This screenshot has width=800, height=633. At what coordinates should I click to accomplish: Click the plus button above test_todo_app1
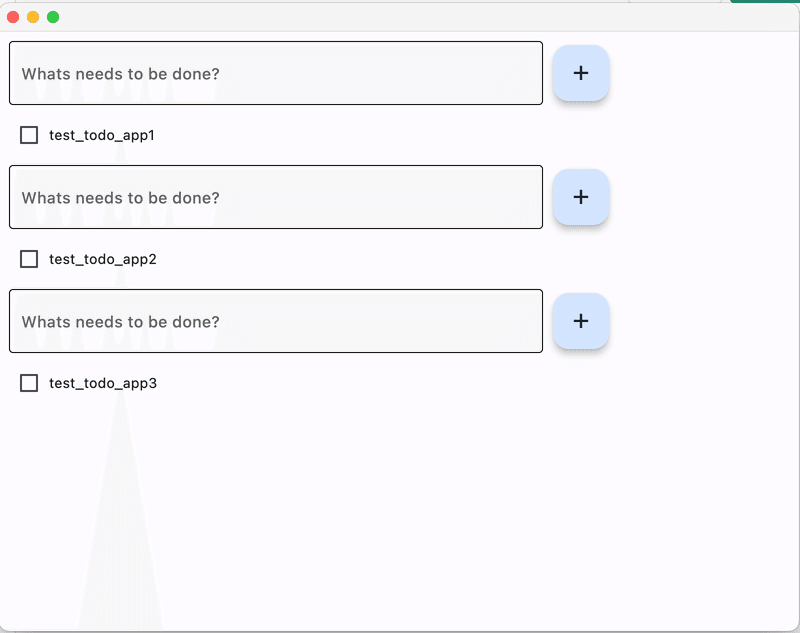pyautogui.click(x=581, y=73)
